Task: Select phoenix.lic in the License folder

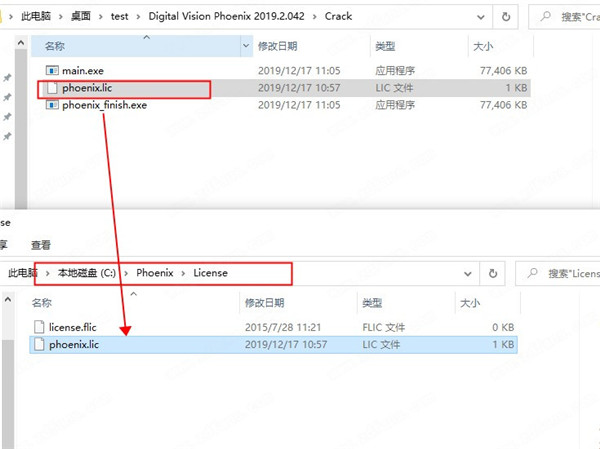Action: click(x=74, y=345)
